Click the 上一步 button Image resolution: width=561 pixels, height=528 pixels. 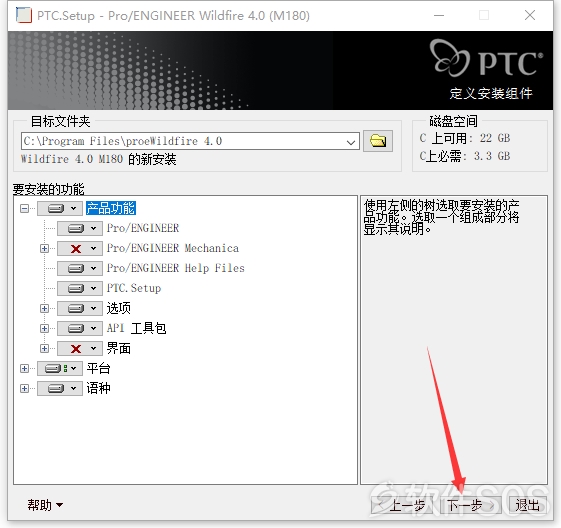tap(402, 505)
